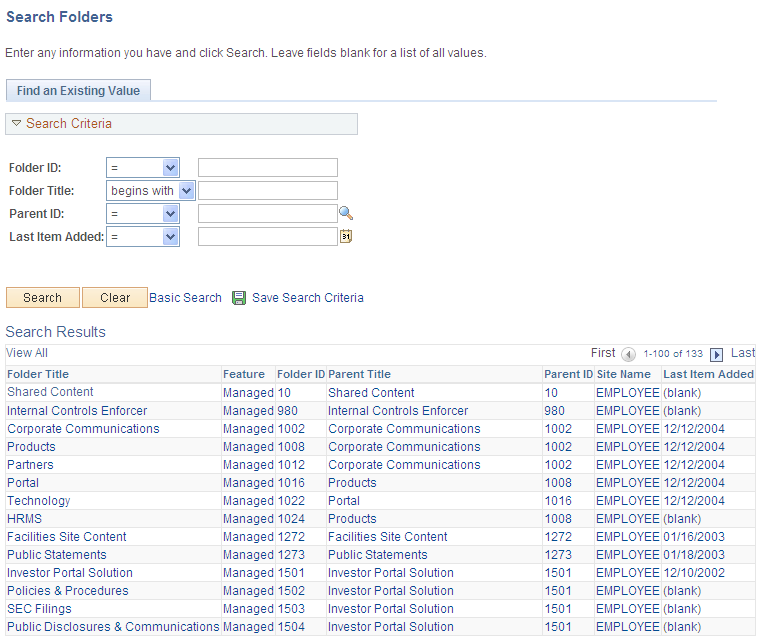763x636 pixels.
Task: Open the Parent ID operator dropdown
Action: [143, 214]
